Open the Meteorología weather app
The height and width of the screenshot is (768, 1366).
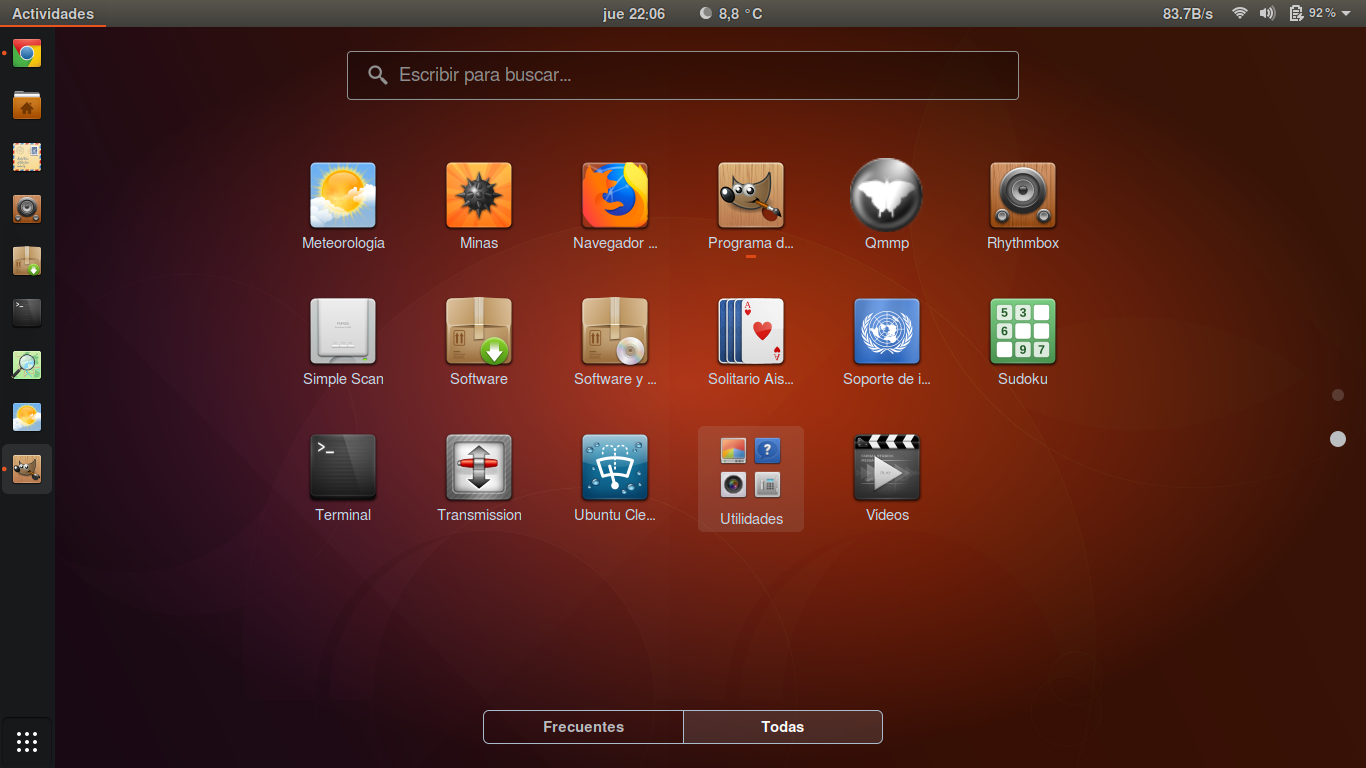[343, 196]
